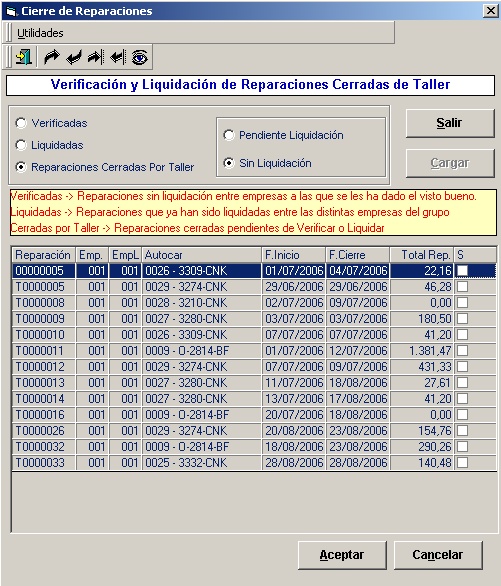Check the box for repair 00000005
The image size is (501, 586).
463,270
